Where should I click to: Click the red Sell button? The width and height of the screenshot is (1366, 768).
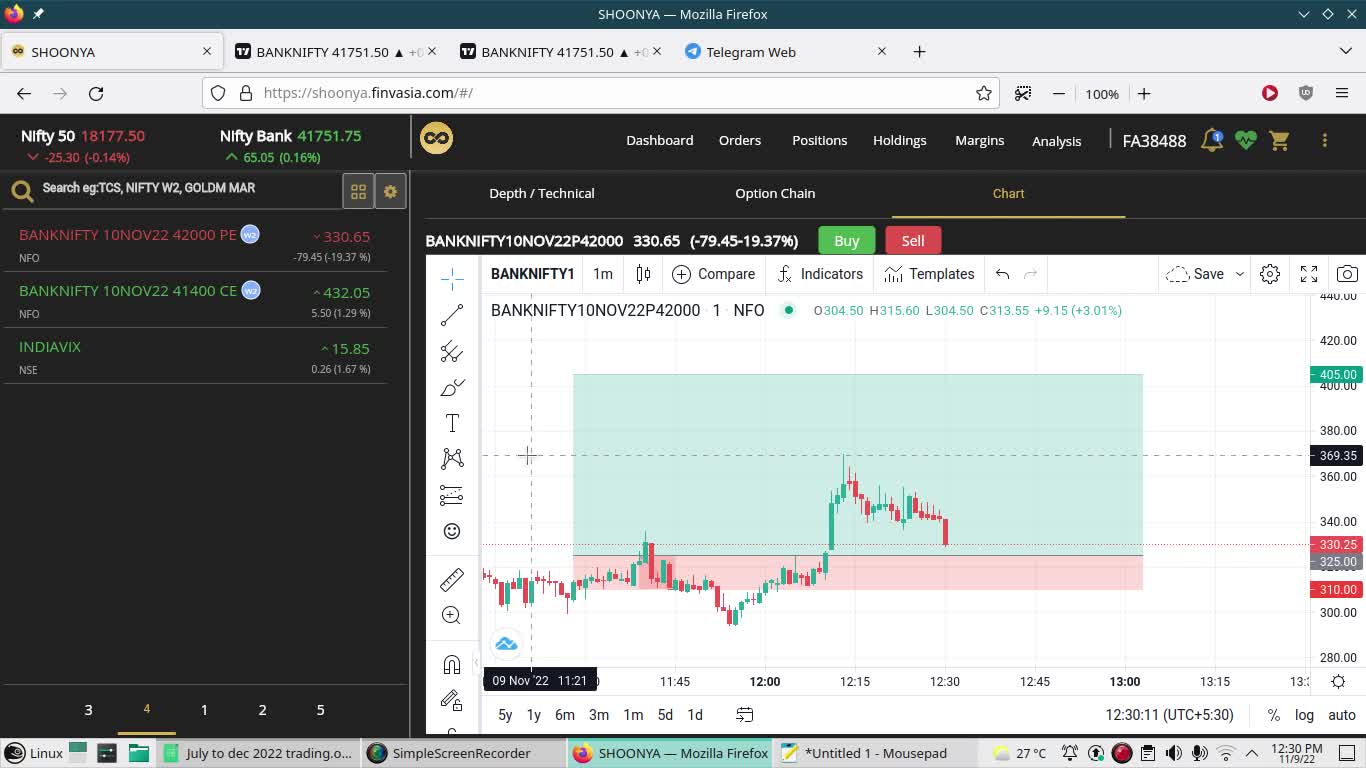coord(913,240)
